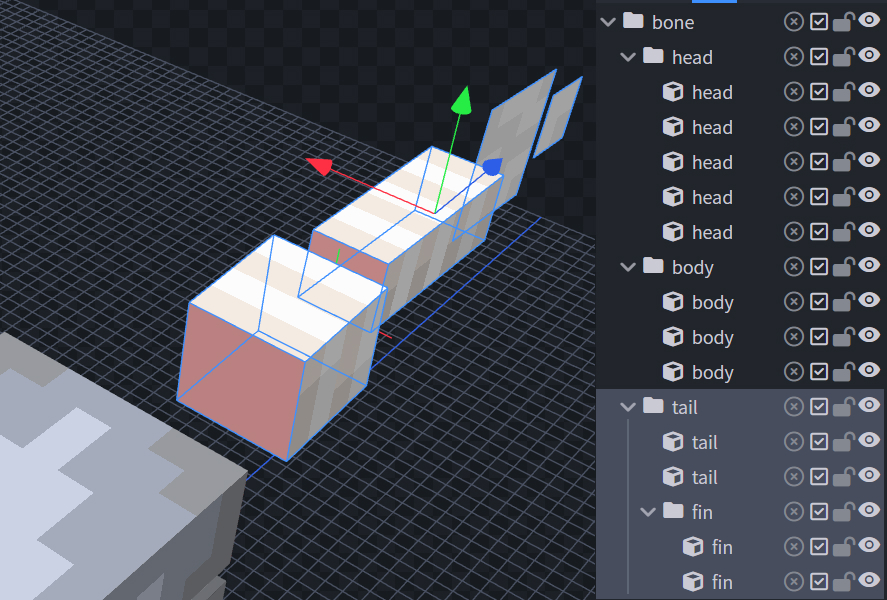Click the folder icon of the bone group
The width and height of the screenshot is (887, 600).
(633, 21)
